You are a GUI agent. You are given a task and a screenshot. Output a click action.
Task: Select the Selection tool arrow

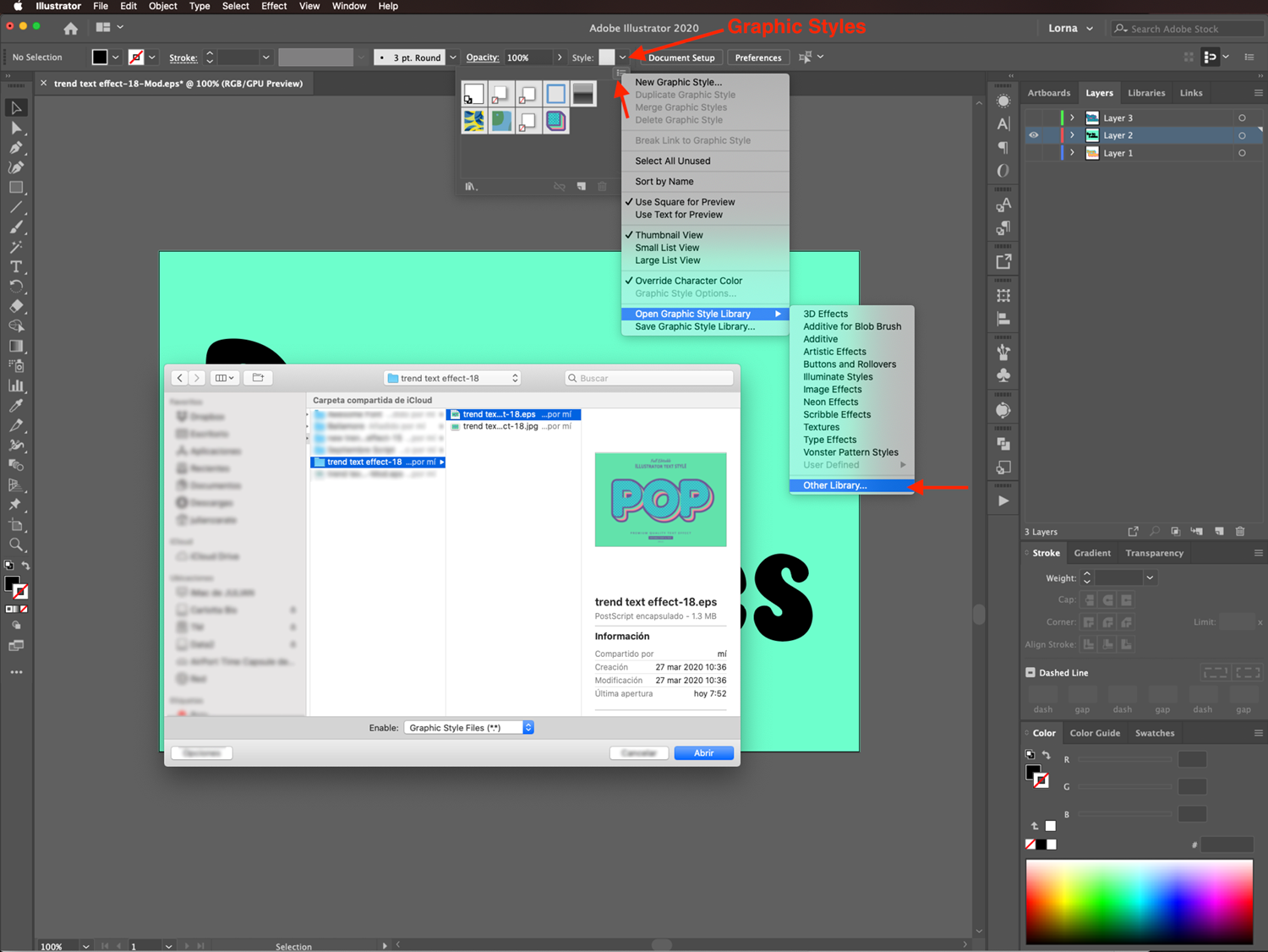tap(16, 107)
